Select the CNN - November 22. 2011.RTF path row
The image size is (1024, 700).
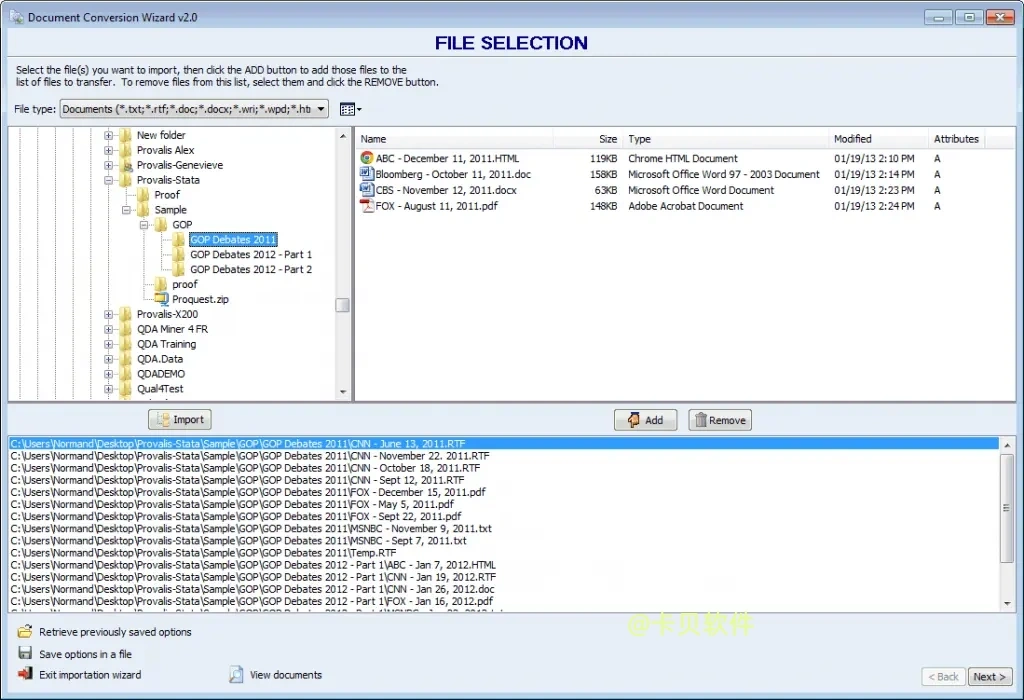click(x=504, y=456)
